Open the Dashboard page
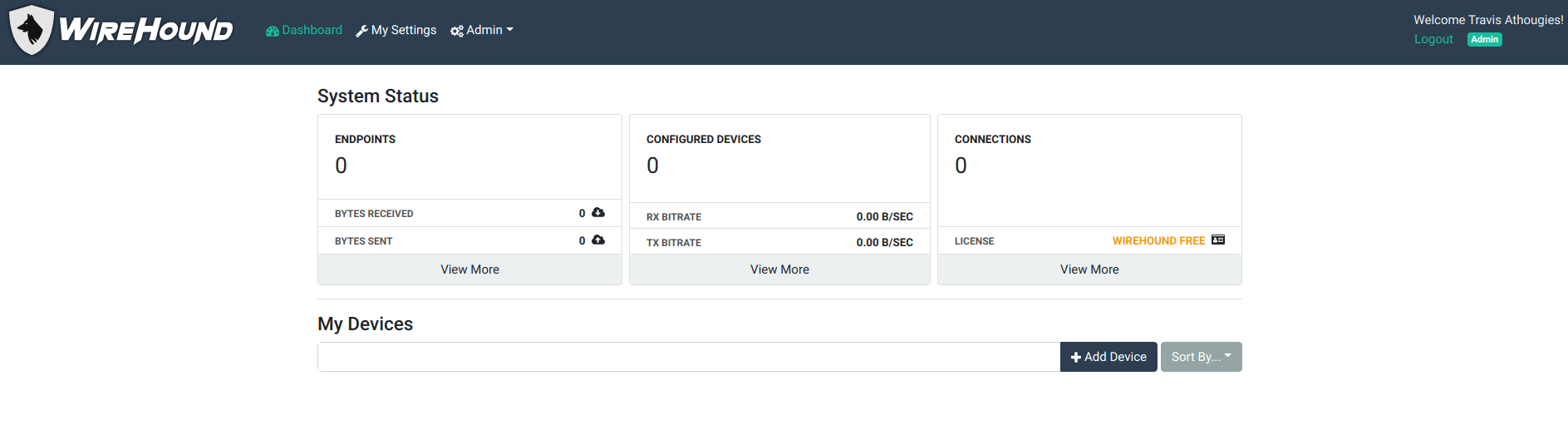This screenshot has width=1568, height=440. tap(312, 30)
